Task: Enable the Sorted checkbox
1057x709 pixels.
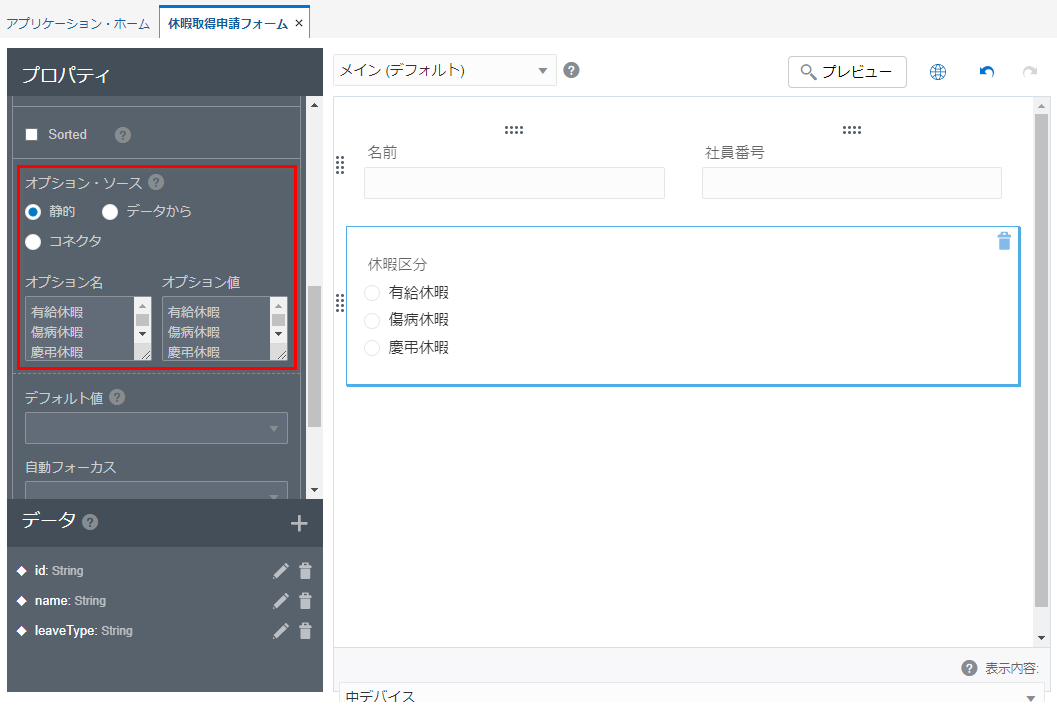Action: point(31,134)
